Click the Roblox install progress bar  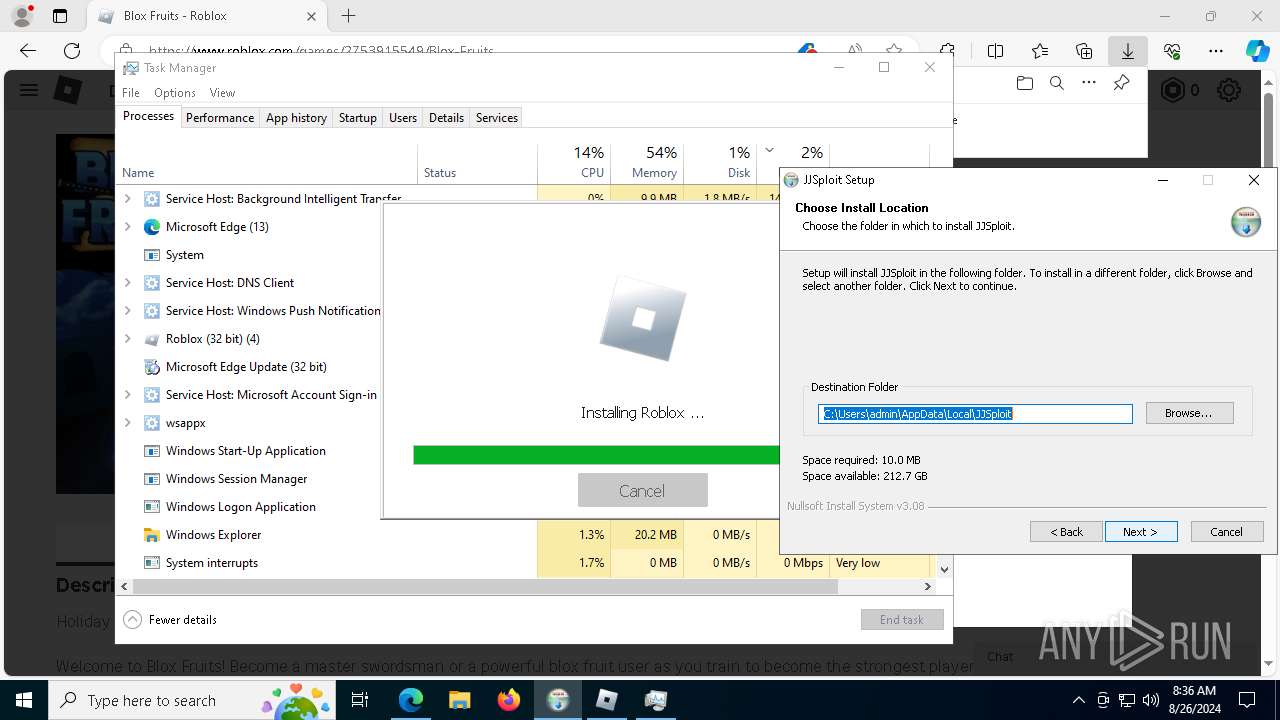pyautogui.click(x=596, y=455)
